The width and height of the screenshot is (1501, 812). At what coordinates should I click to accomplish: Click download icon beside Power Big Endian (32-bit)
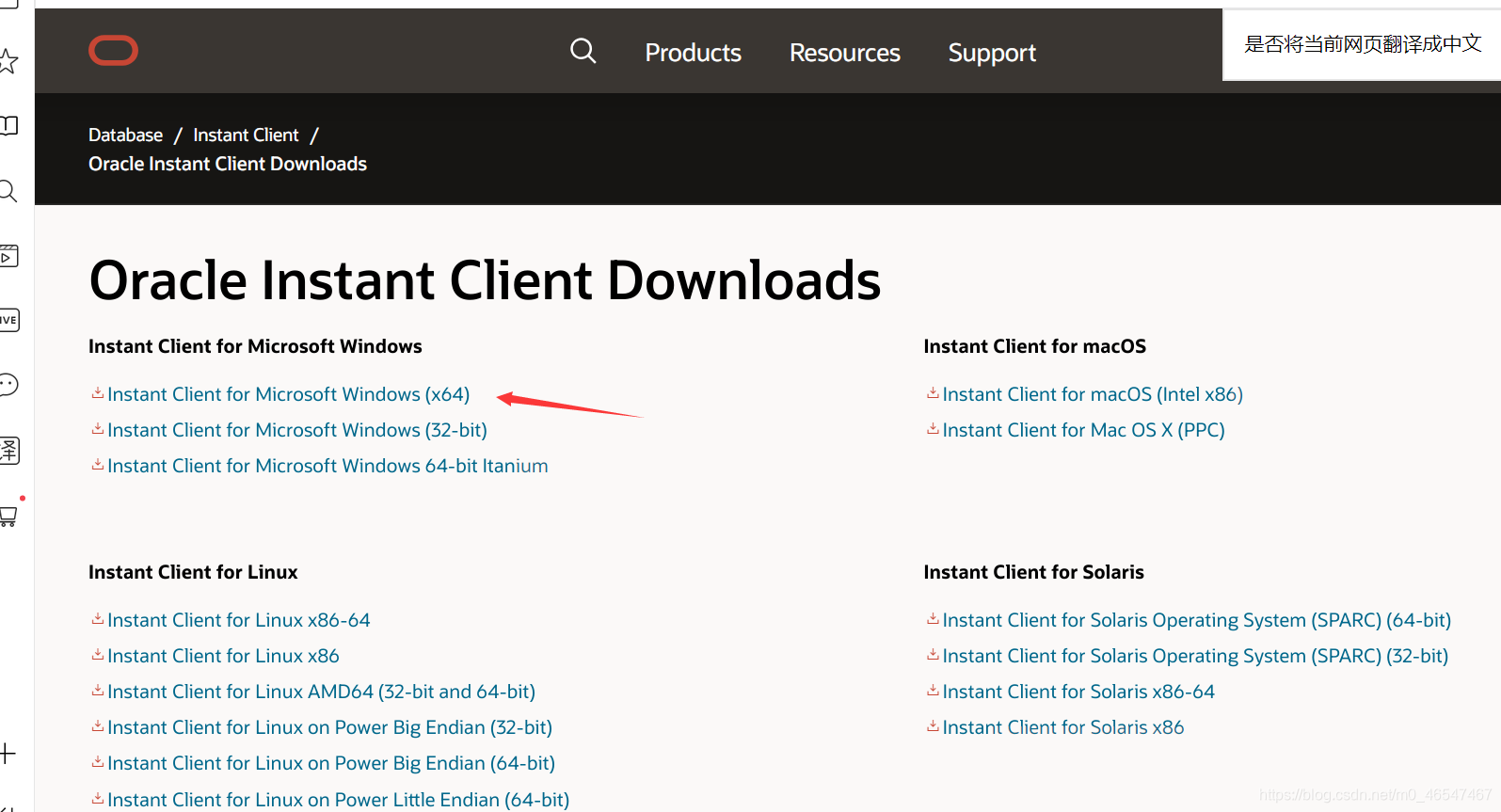(97, 726)
